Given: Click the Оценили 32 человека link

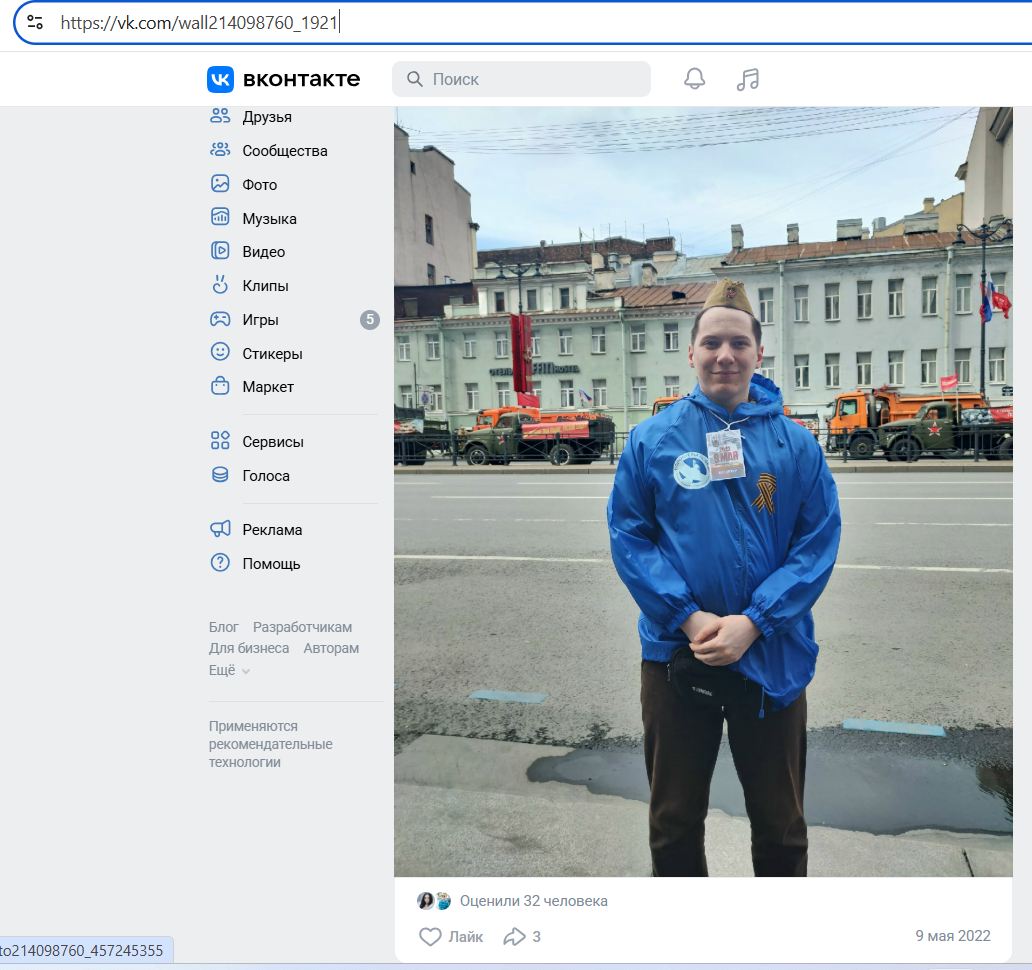Looking at the screenshot, I should coord(533,901).
